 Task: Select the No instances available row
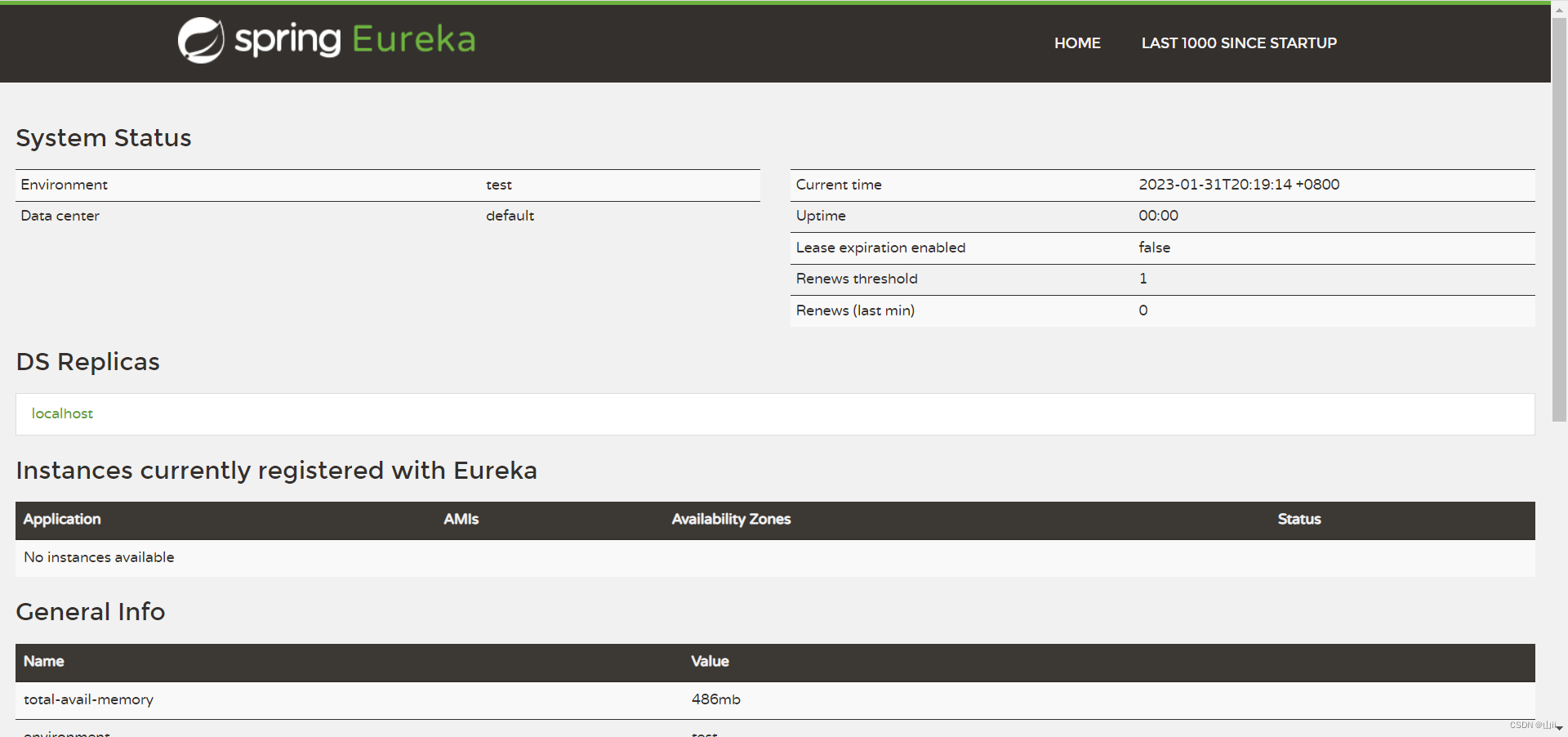pos(775,557)
